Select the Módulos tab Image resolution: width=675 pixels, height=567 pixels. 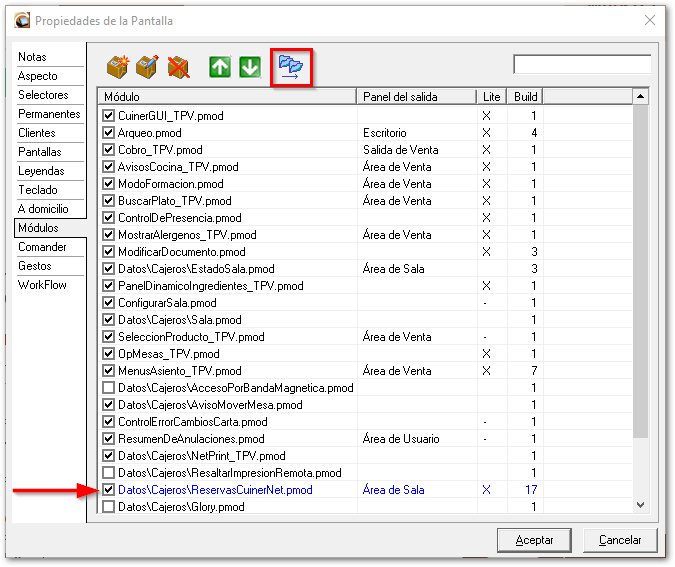coord(50,228)
